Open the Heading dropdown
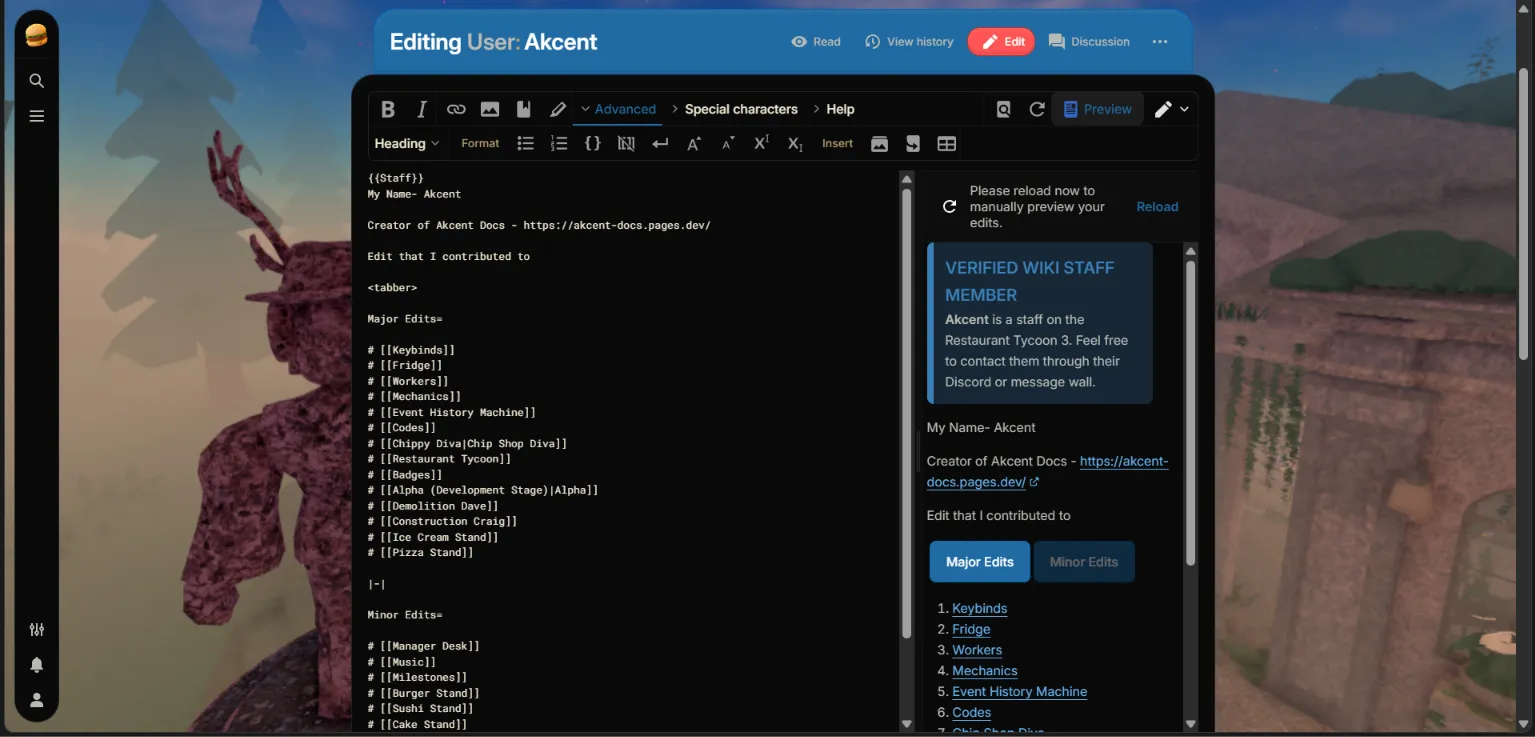This screenshot has height=737, width=1535. [x=406, y=144]
